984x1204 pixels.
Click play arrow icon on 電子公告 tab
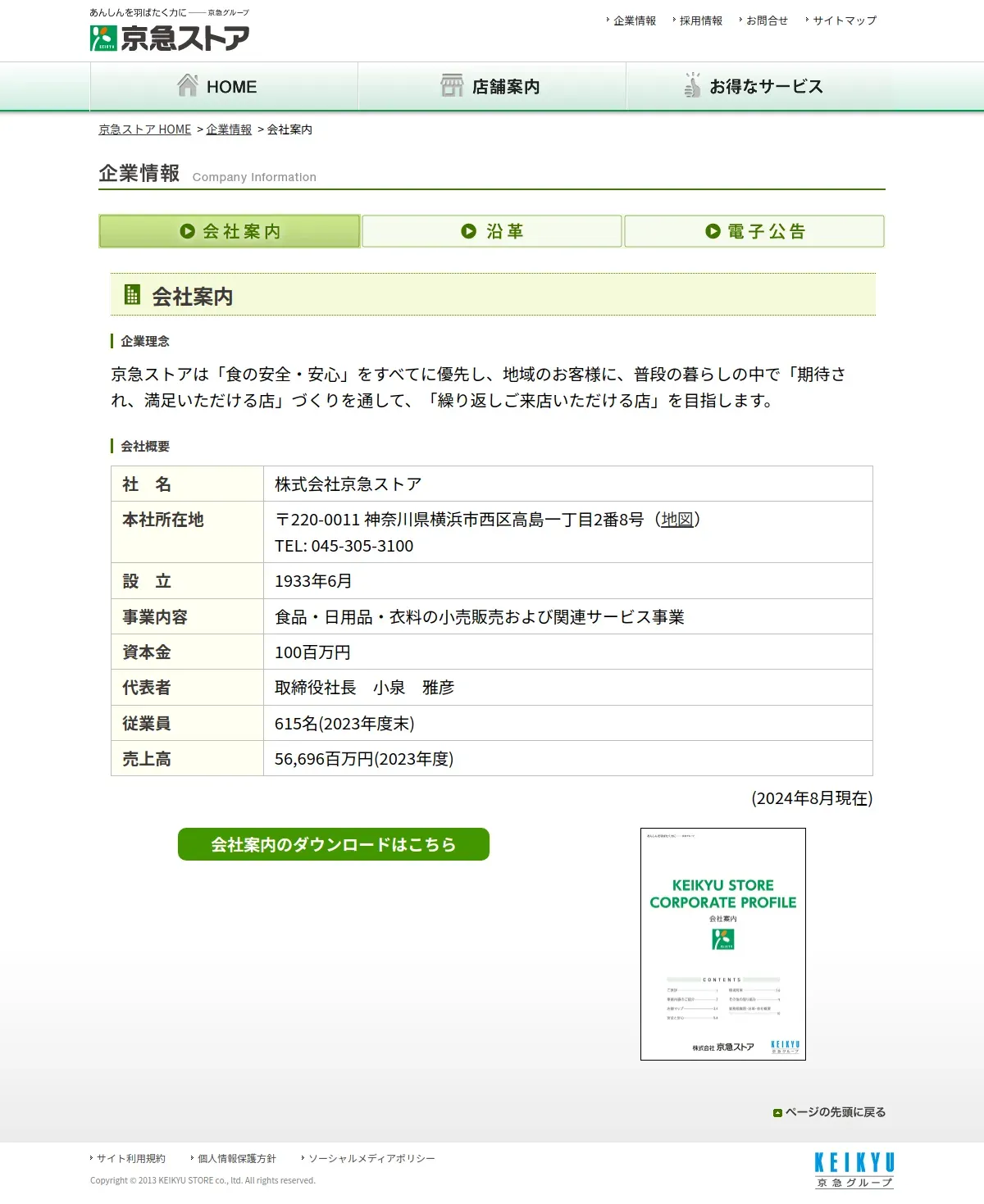[713, 231]
